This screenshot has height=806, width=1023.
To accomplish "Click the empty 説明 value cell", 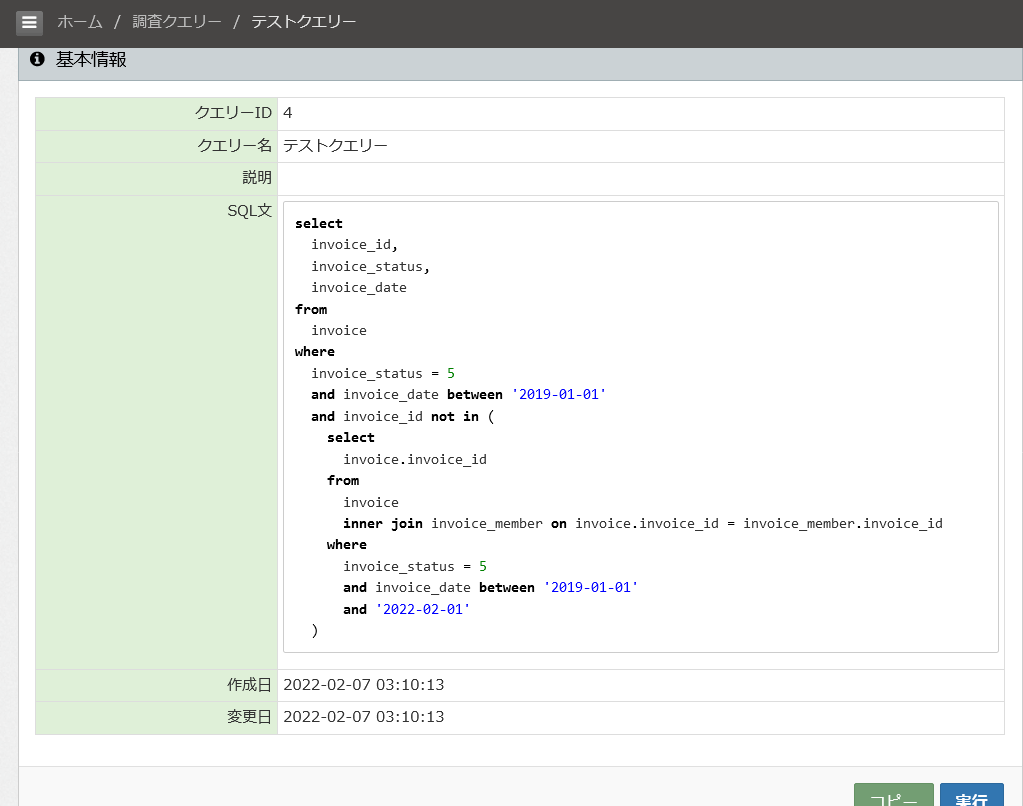I will pyautogui.click(x=641, y=178).
